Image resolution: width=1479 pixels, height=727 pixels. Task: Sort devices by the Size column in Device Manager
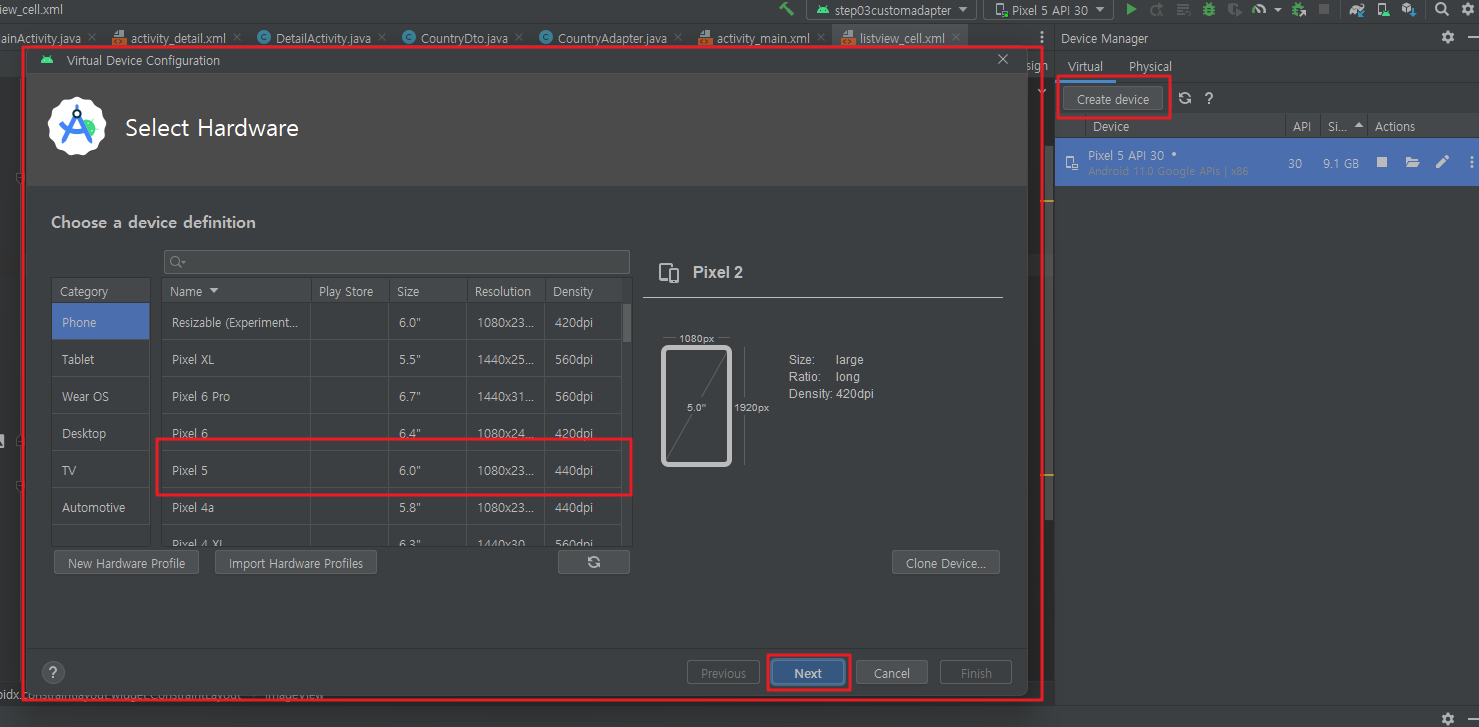(x=1342, y=126)
